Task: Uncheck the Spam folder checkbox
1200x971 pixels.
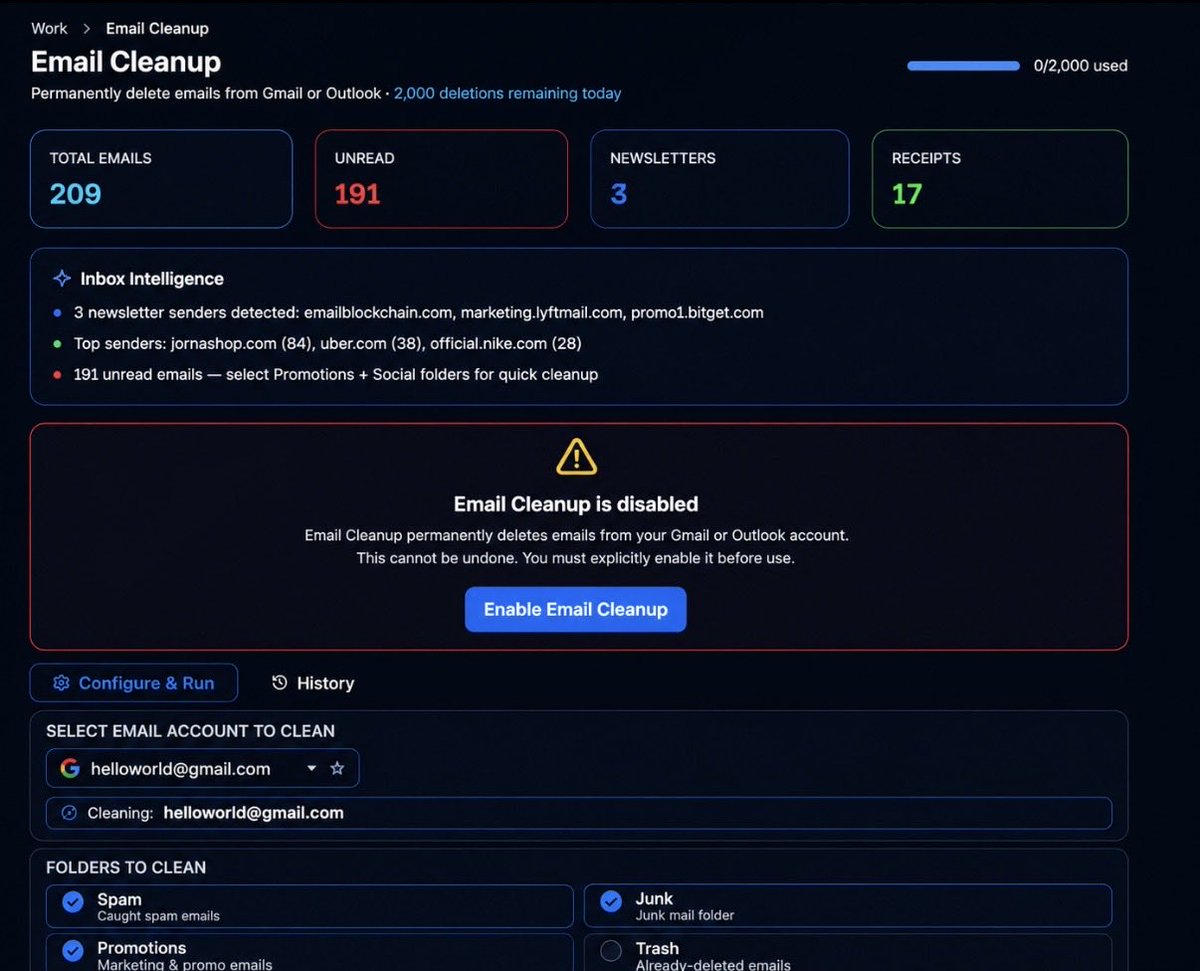Action: pos(73,902)
